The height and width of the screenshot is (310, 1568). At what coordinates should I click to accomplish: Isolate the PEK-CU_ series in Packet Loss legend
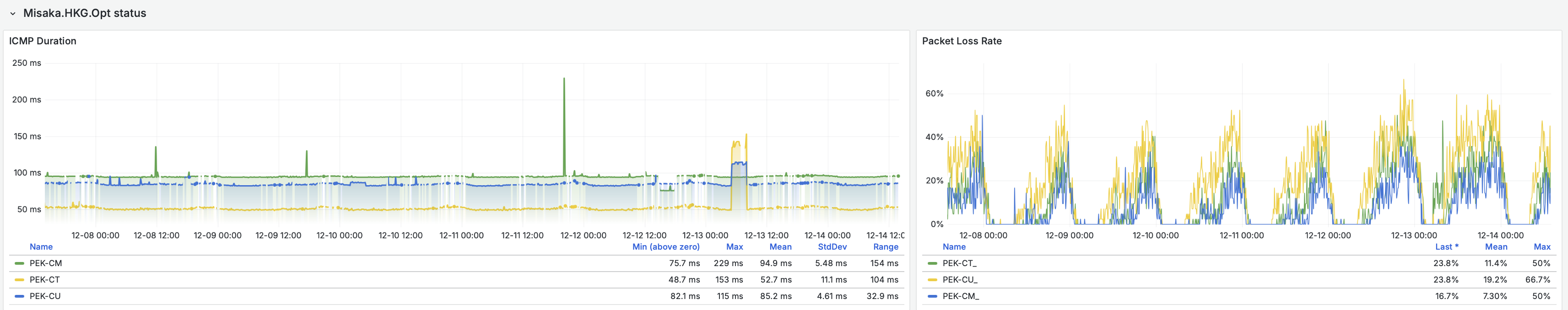pos(959,280)
